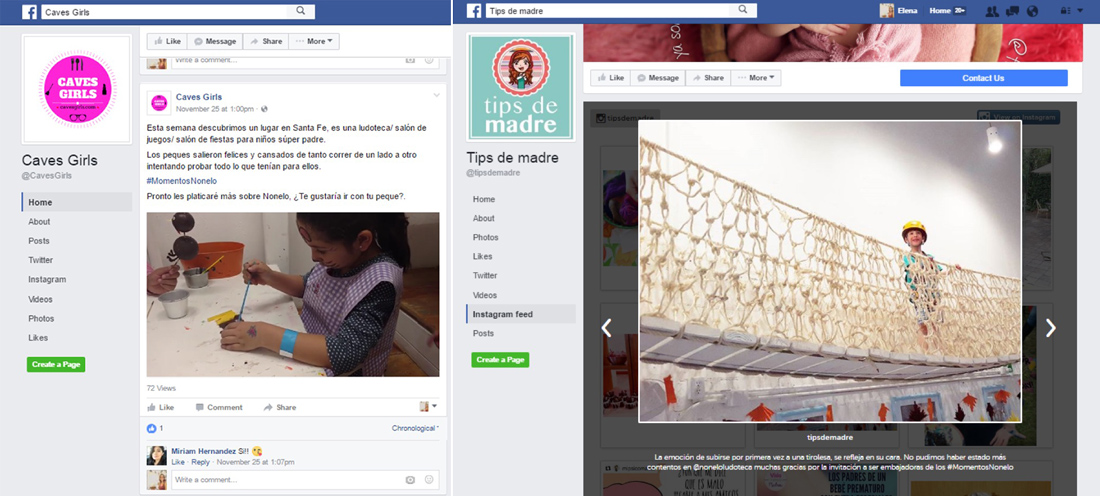
Task: Open post options chevron on Caves Girls post
Action: tap(436, 95)
